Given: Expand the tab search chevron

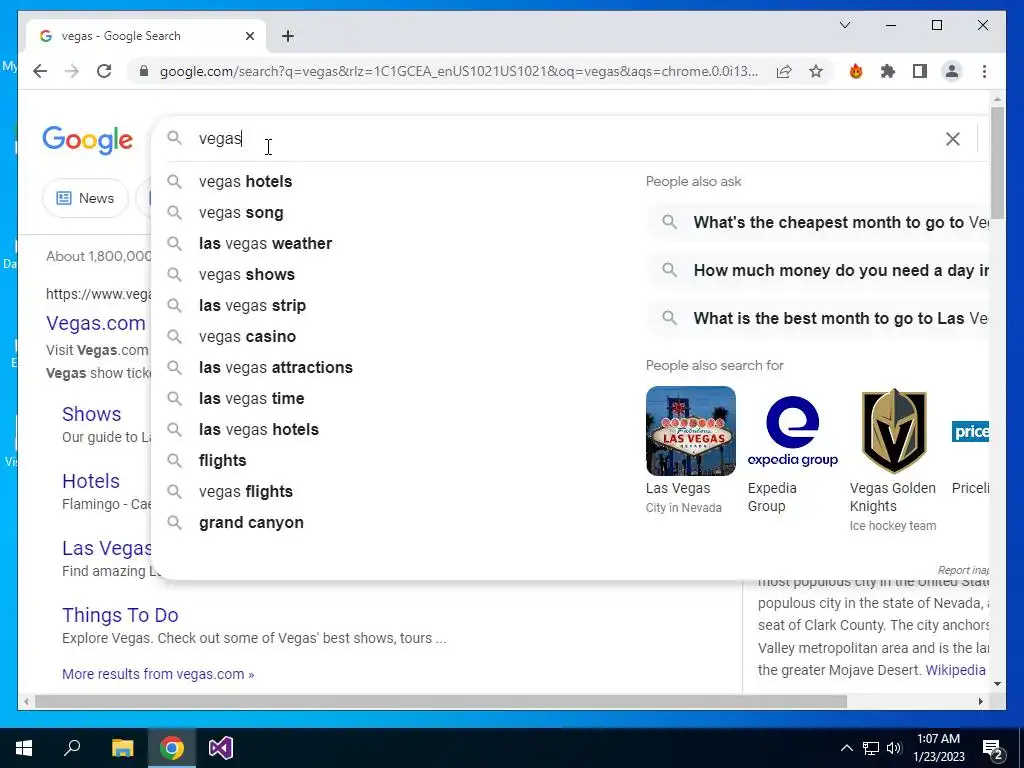Looking at the screenshot, I should [x=844, y=25].
